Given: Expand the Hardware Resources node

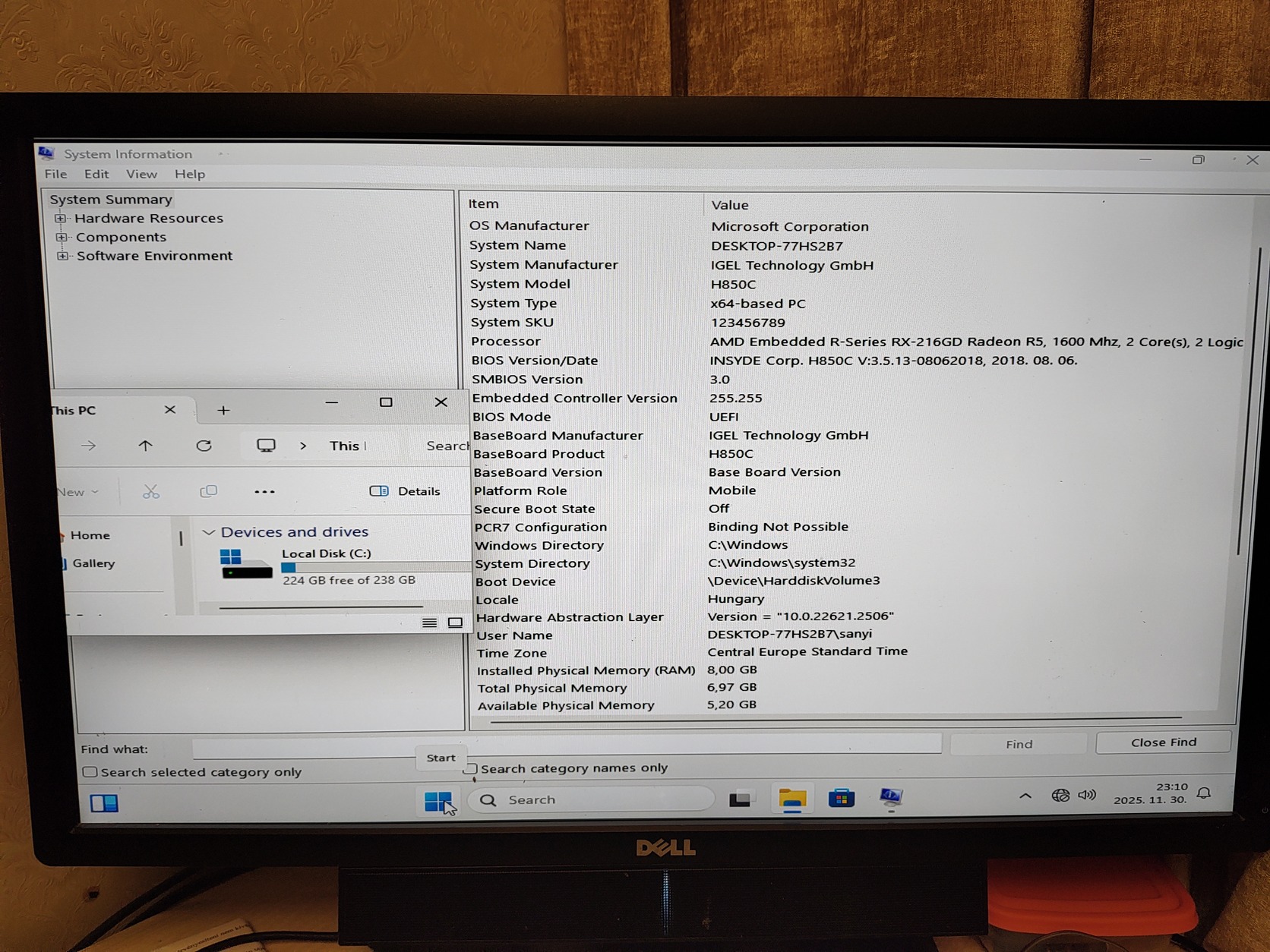Looking at the screenshot, I should [x=60, y=218].
